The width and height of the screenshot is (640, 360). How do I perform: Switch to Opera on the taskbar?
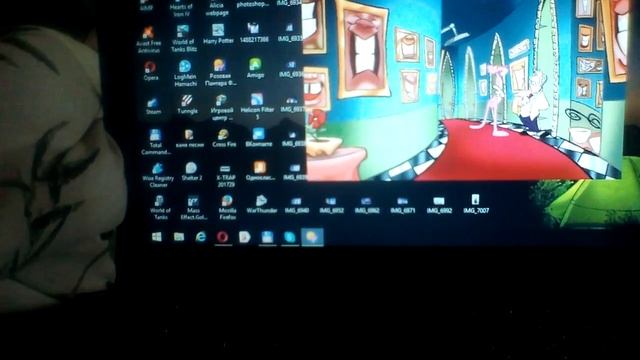click(x=222, y=237)
